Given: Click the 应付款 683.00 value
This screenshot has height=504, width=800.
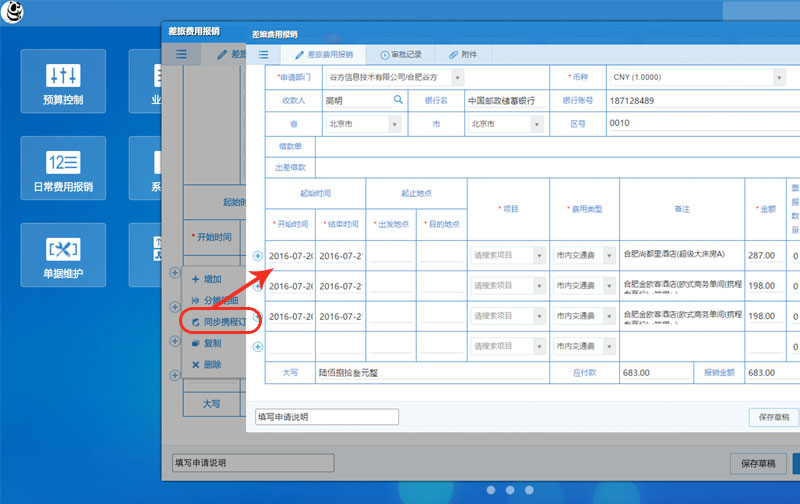Looking at the screenshot, I should (655, 373).
